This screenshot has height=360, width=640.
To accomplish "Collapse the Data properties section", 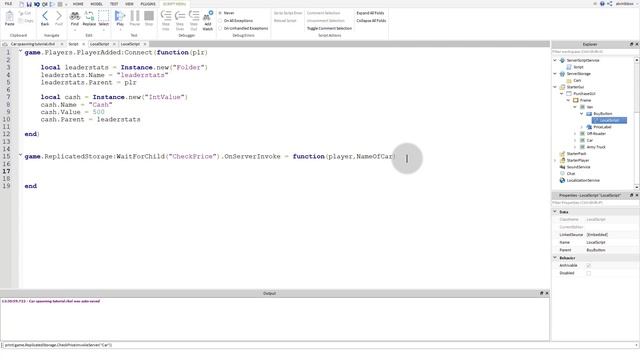I will (x=555, y=212).
